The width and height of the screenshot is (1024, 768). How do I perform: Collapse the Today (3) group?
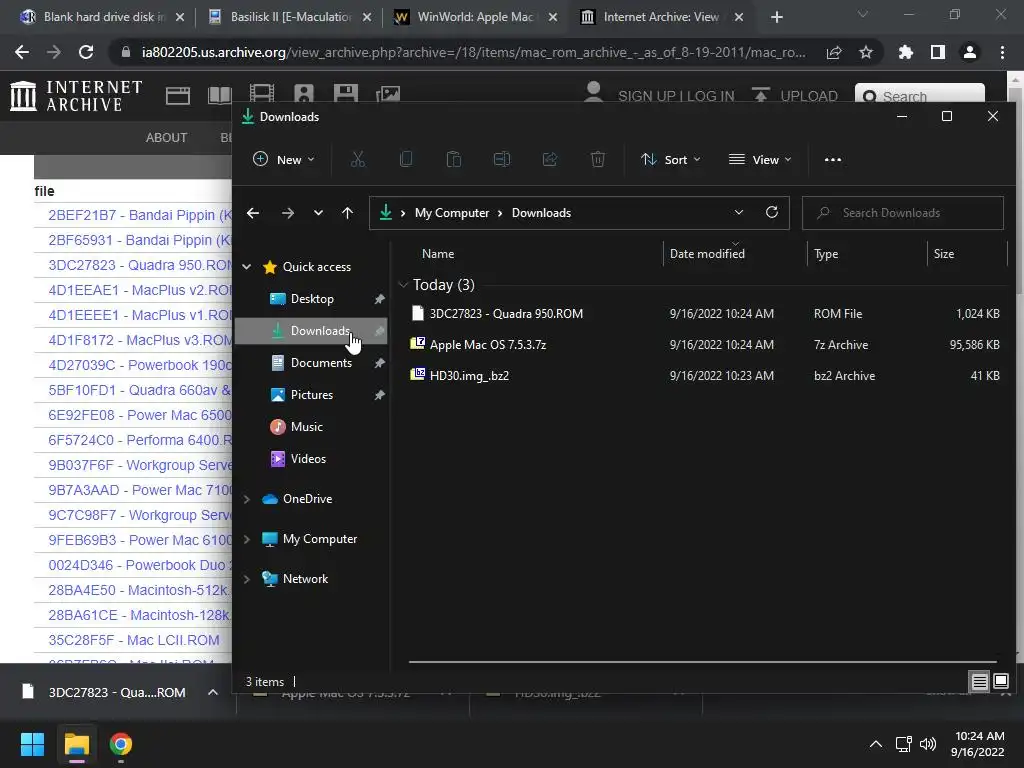pyautogui.click(x=403, y=285)
